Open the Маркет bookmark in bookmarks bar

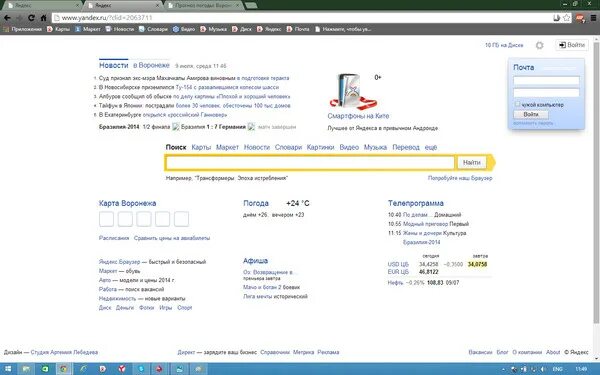coord(88,29)
